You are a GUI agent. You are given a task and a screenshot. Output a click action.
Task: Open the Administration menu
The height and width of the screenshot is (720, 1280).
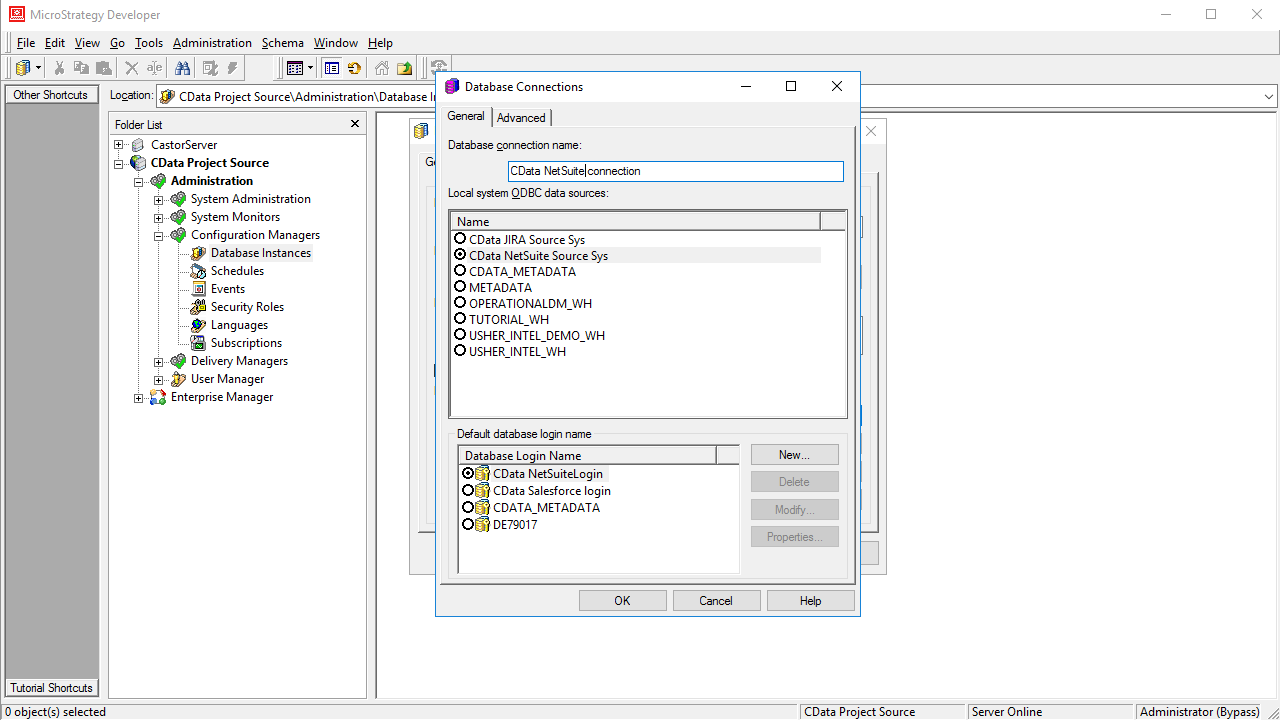(x=212, y=43)
